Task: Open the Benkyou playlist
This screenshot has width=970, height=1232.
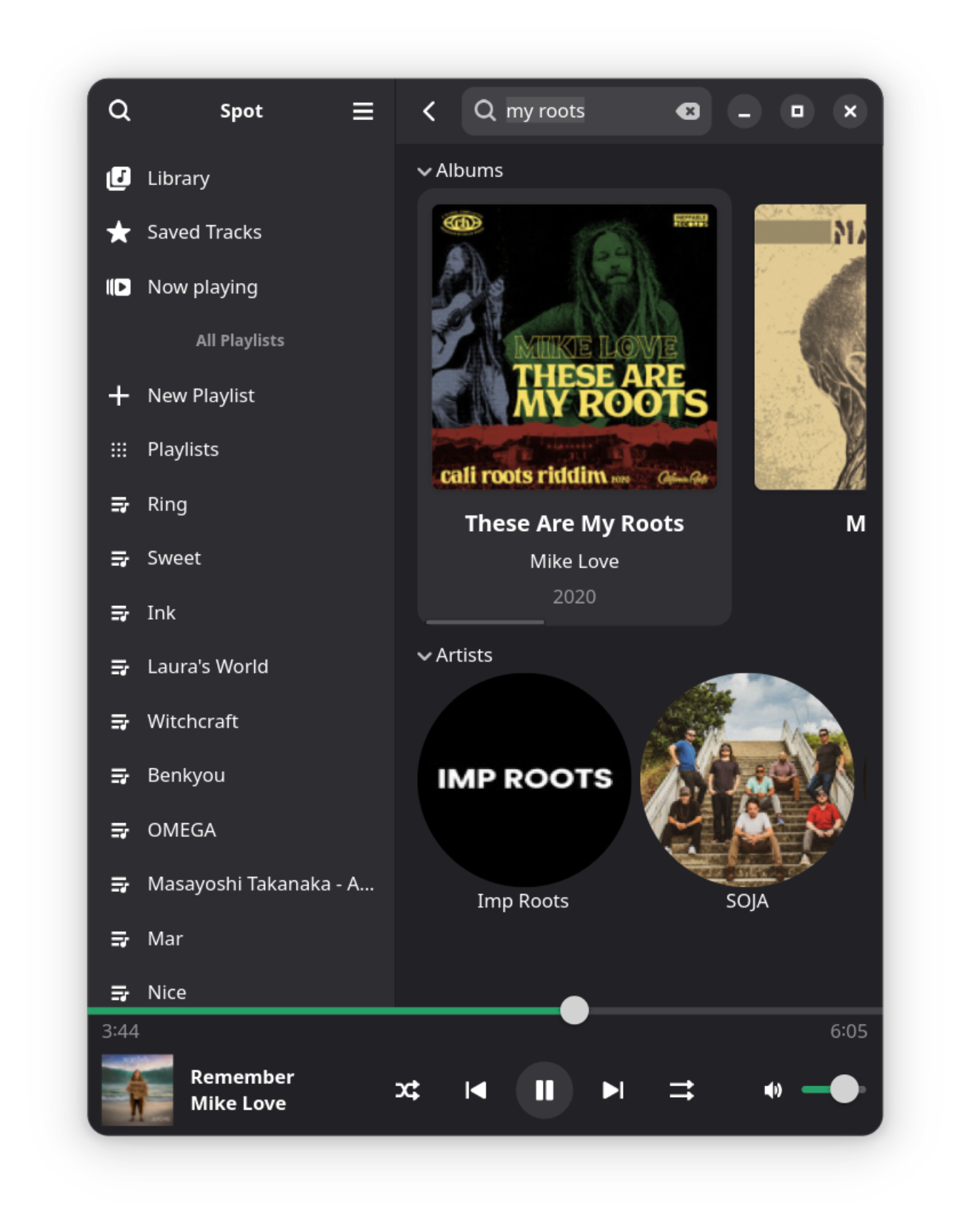Action: [x=241, y=775]
